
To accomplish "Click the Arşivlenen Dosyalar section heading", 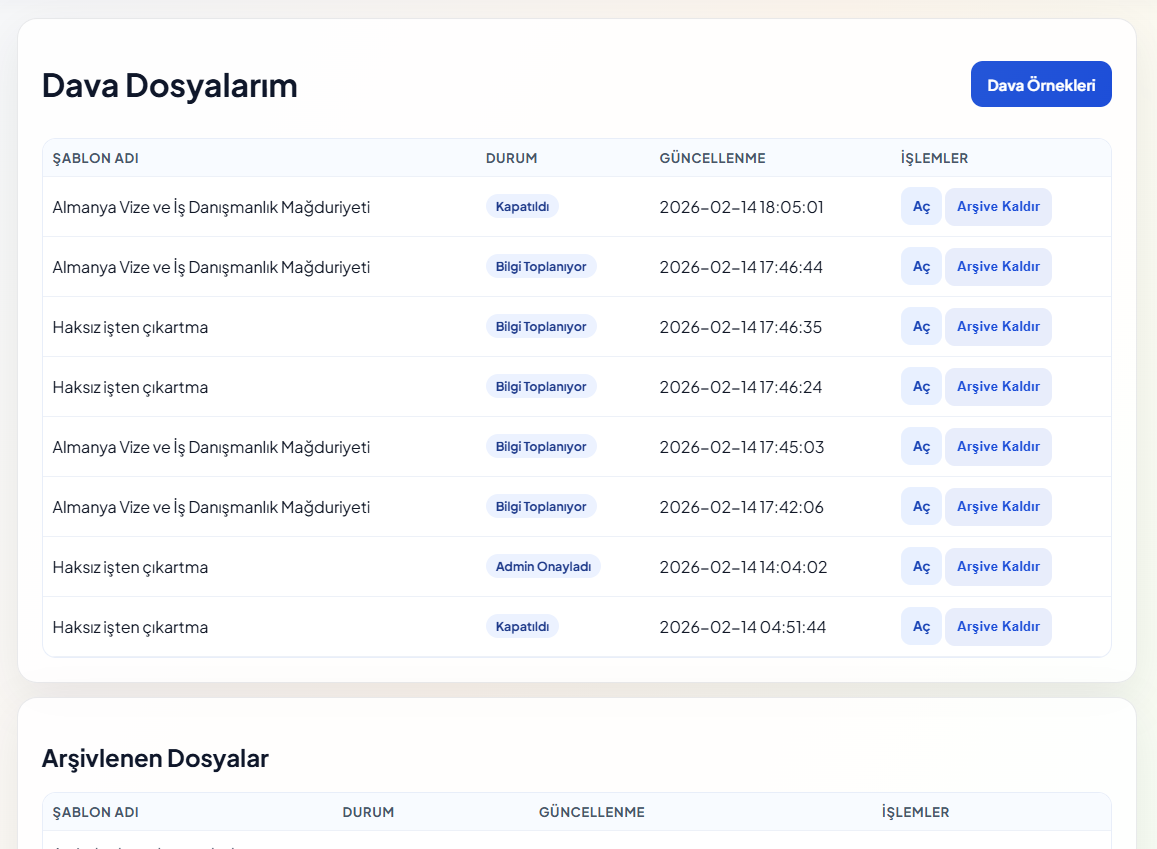I will click(x=155, y=758).
